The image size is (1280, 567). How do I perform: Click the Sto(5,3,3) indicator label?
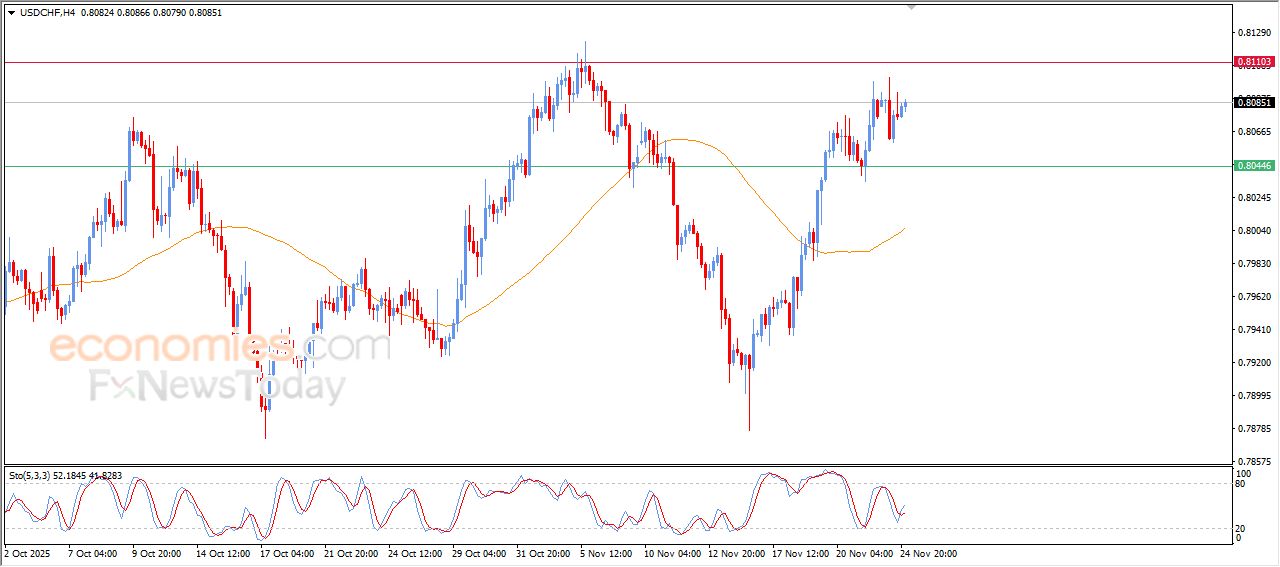(x=30, y=476)
